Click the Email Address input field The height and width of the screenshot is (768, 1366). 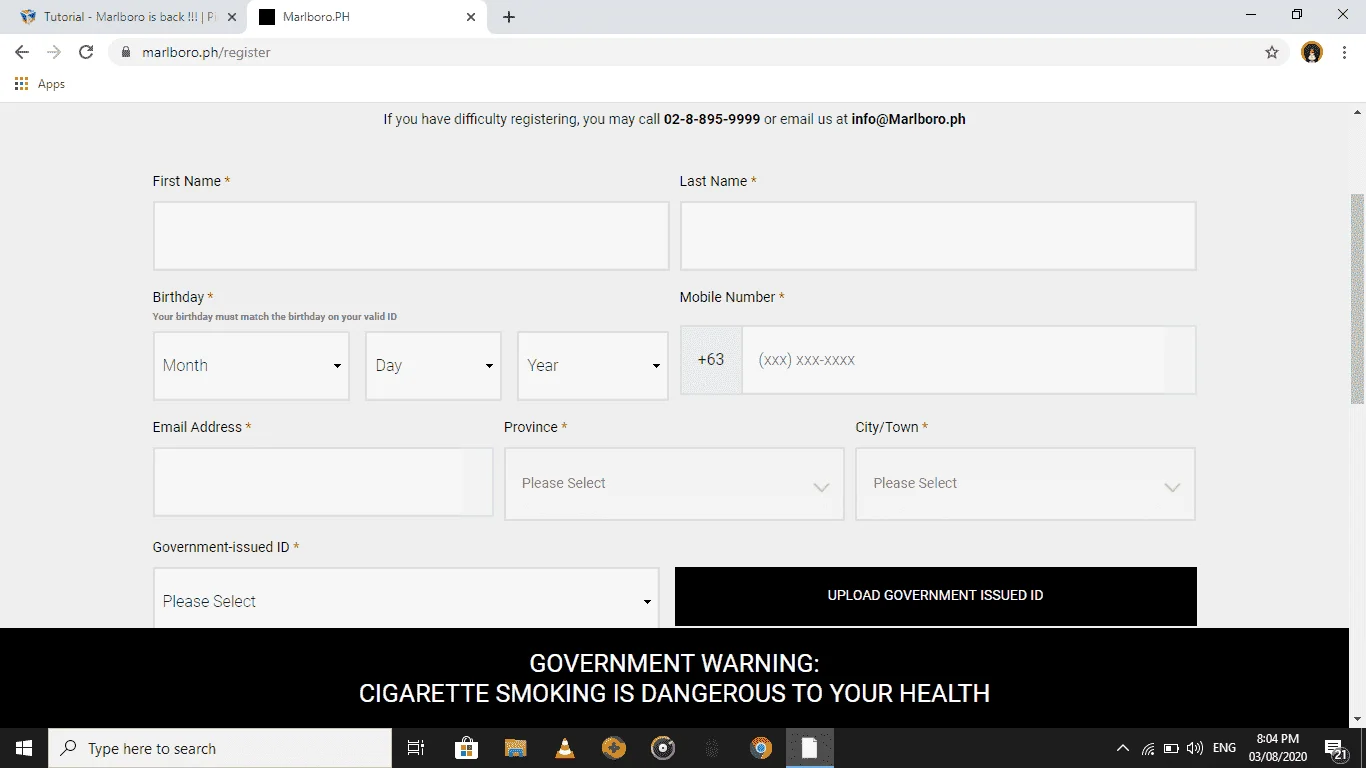click(x=323, y=482)
